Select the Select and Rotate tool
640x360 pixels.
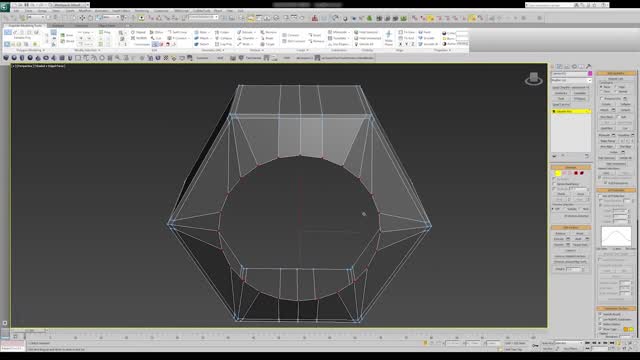(x=90, y=18)
